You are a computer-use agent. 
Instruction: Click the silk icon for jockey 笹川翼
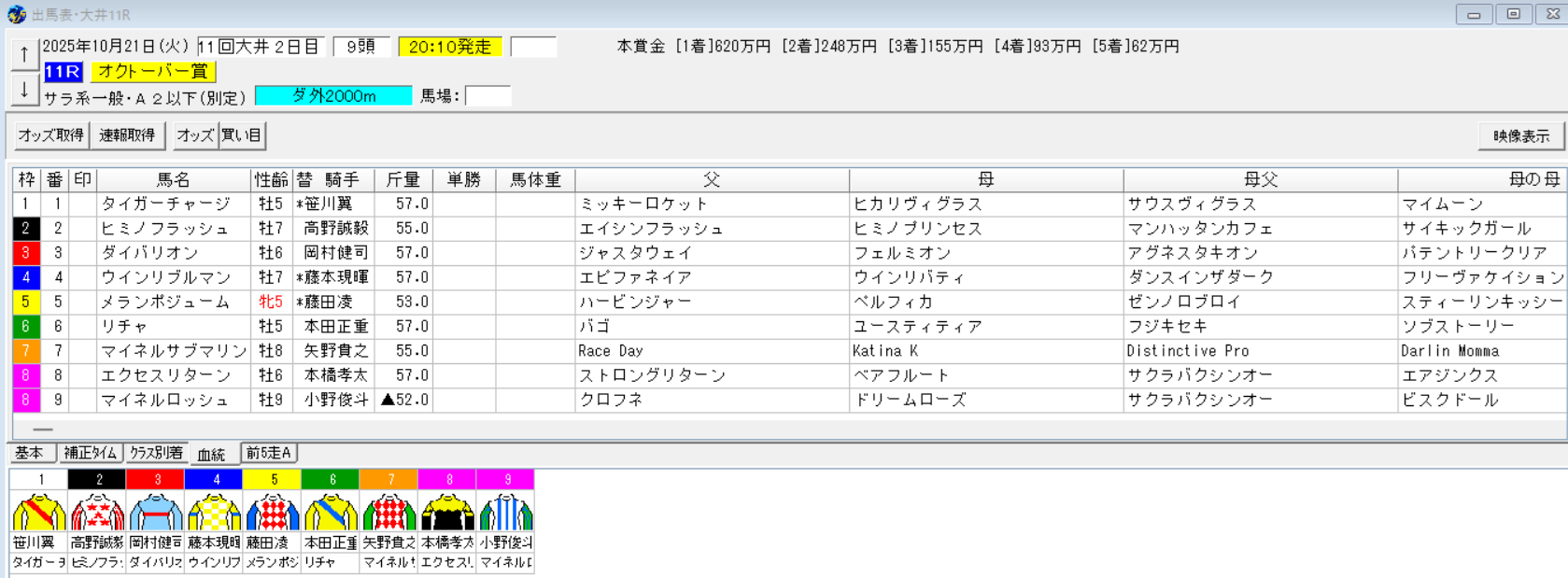(39, 513)
